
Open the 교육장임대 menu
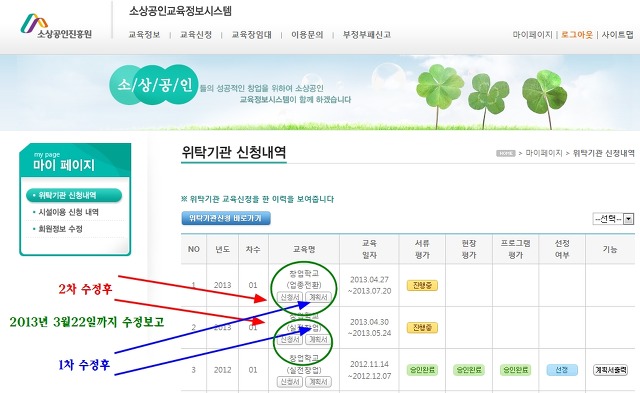click(251, 35)
